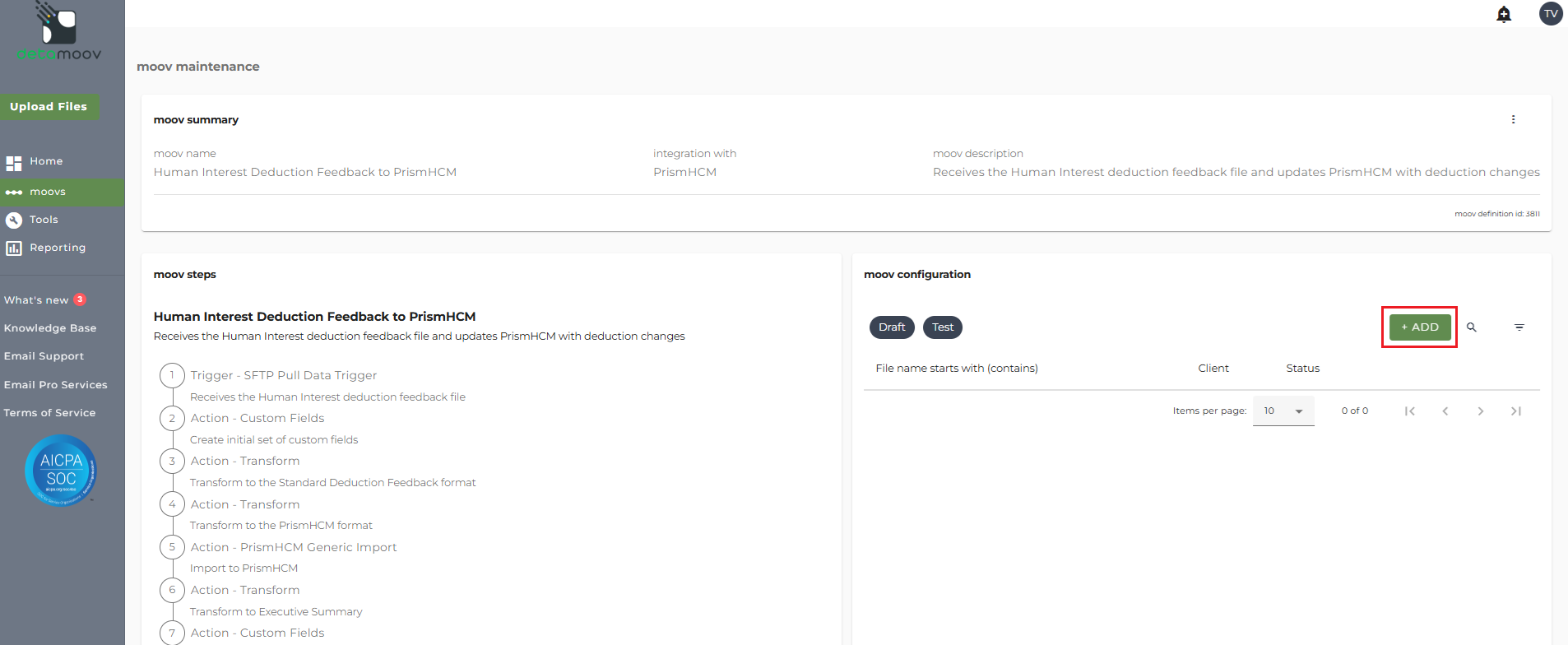Click step 4 circle in moov steps

pyautogui.click(x=172, y=504)
